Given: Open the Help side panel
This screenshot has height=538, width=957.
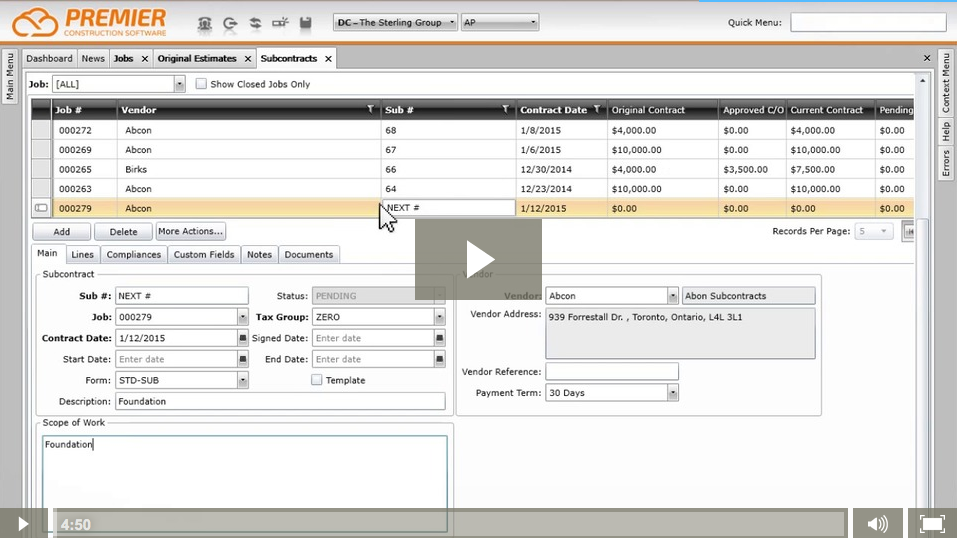Looking at the screenshot, I should pos(946,131).
